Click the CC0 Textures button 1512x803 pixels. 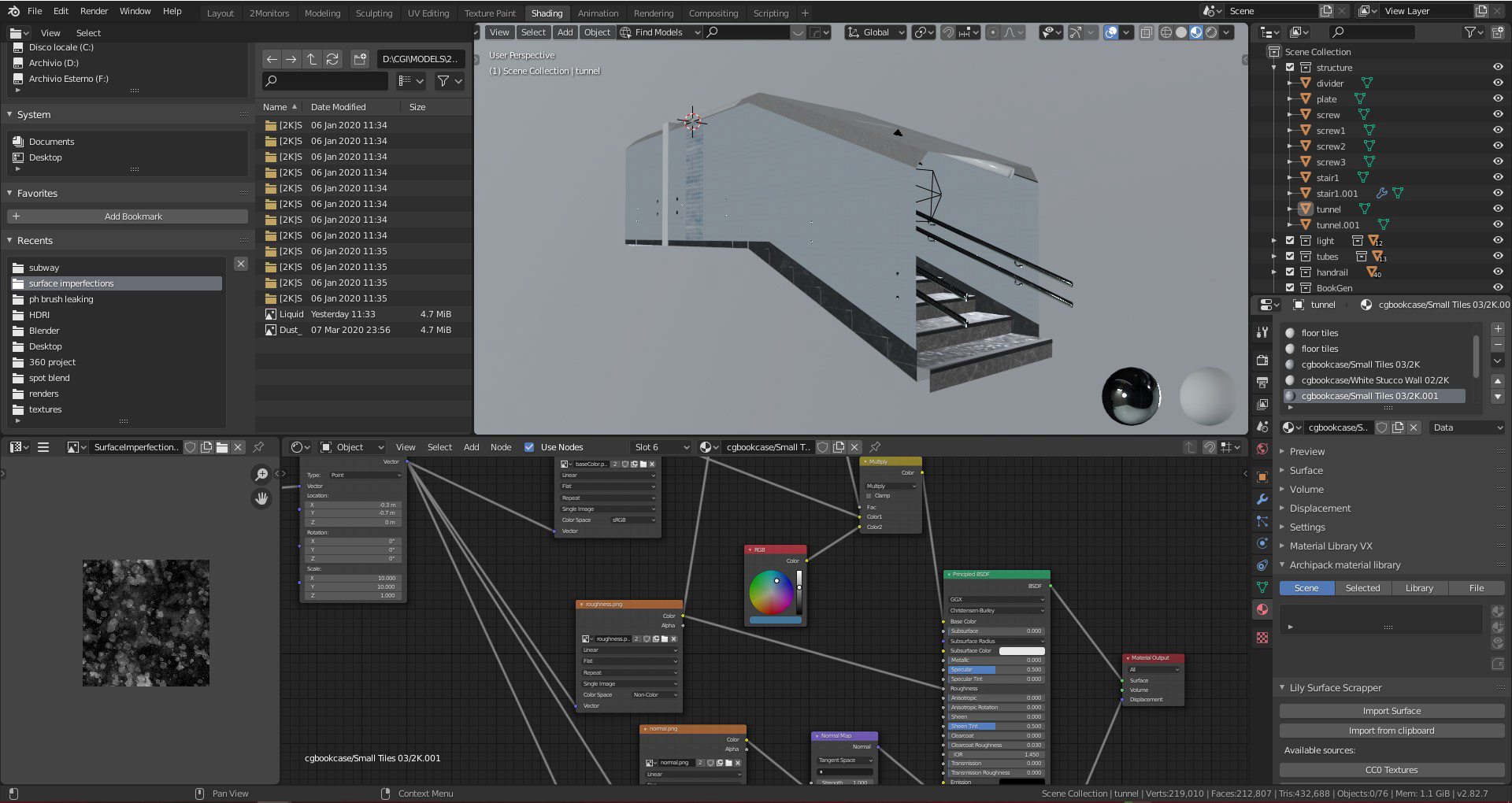(x=1392, y=770)
